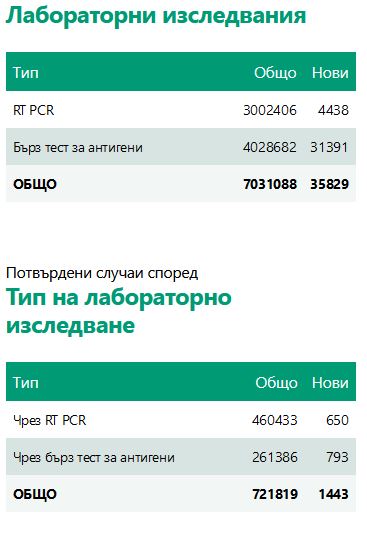The width and height of the screenshot is (367, 541).
Task: Click 'Тип на лабораторно изследване' heading
Action: point(119,311)
